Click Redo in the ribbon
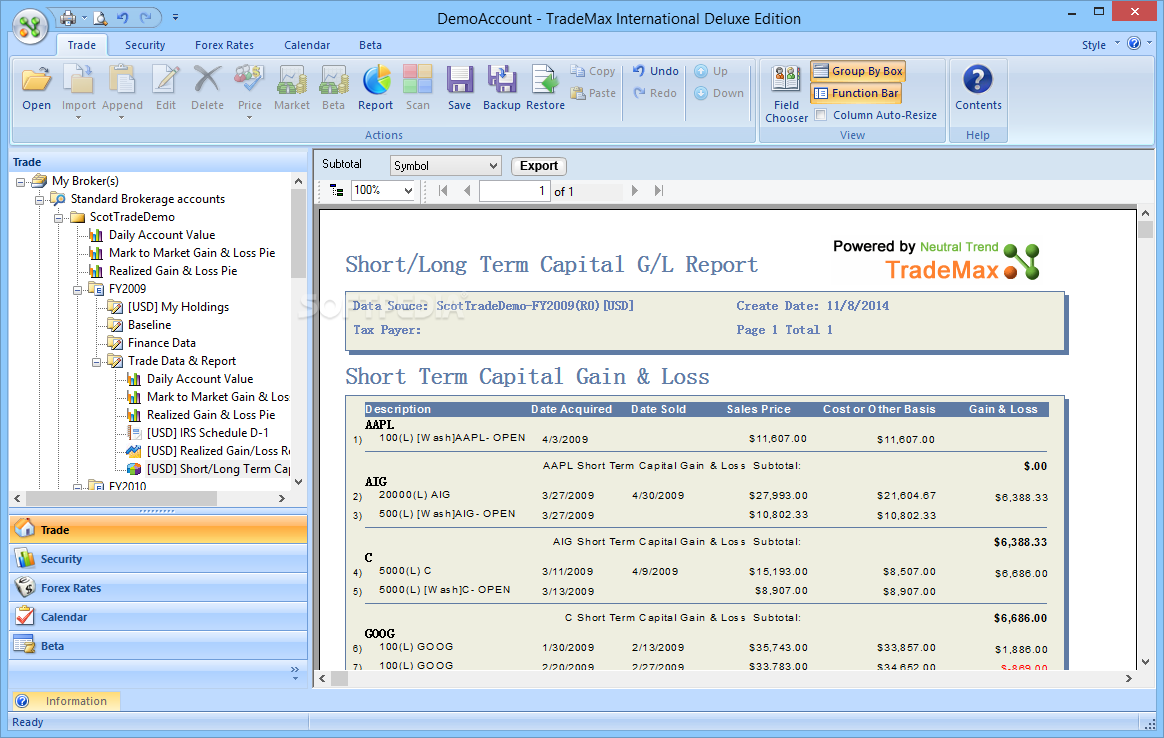1164x738 pixels. tap(655, 93)
